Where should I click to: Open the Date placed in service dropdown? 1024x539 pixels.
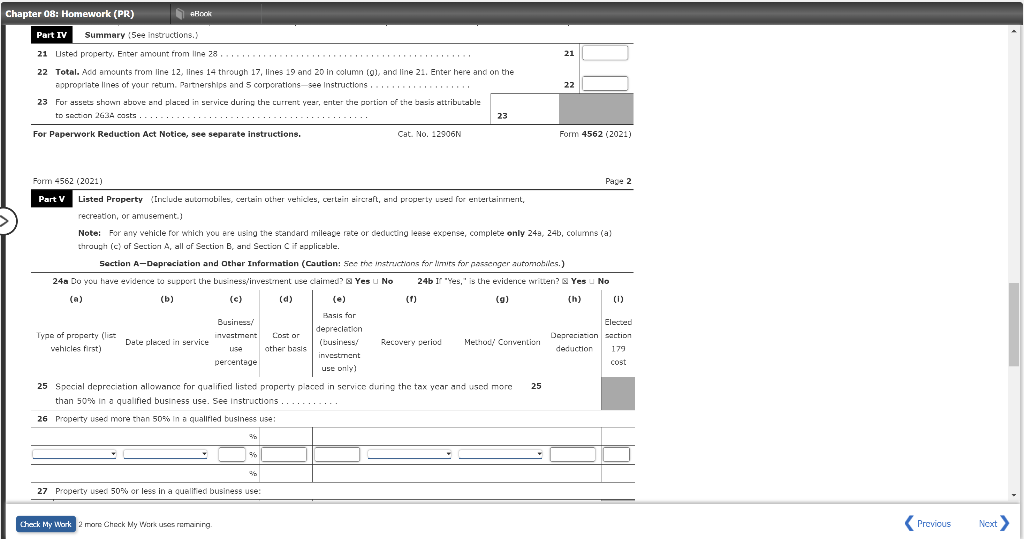pos(165,454)
